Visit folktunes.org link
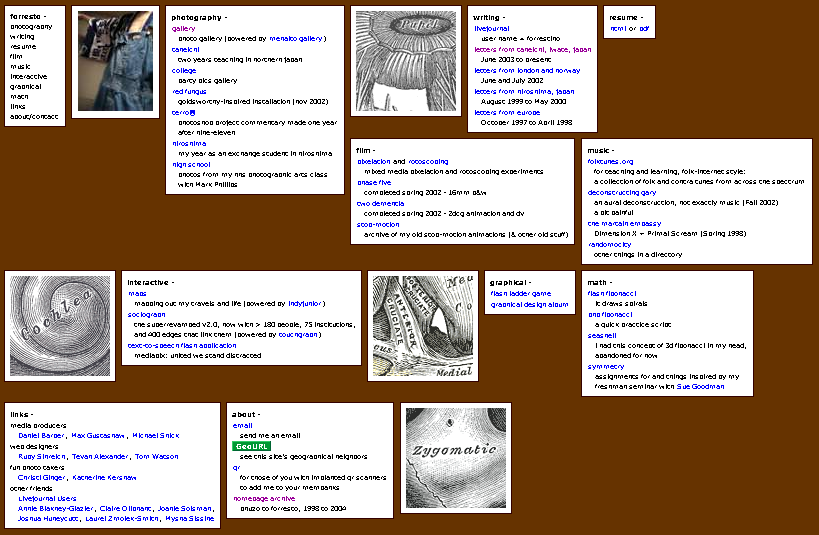Screen dimensions: 819x535 (x=610, y=162)
